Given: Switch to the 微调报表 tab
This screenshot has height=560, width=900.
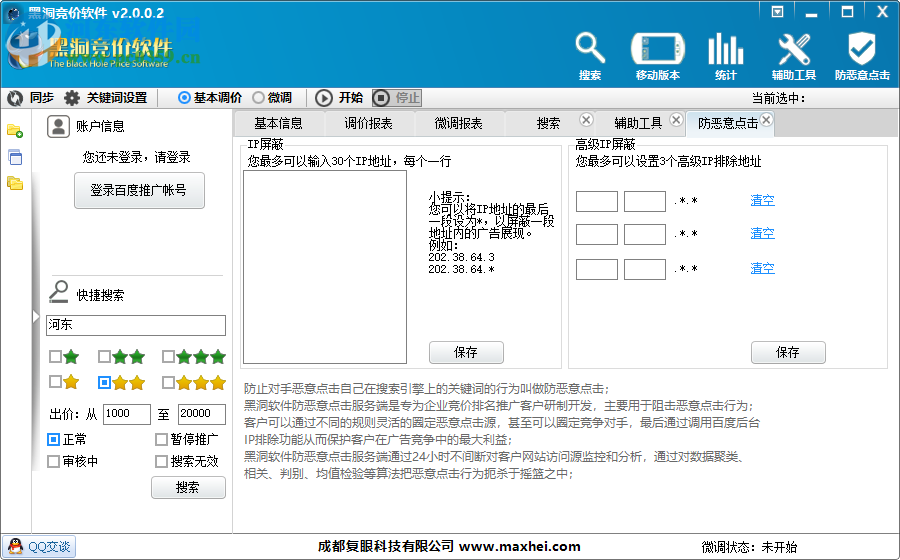Looking at the screenshot, I should (x=459, y=123).
